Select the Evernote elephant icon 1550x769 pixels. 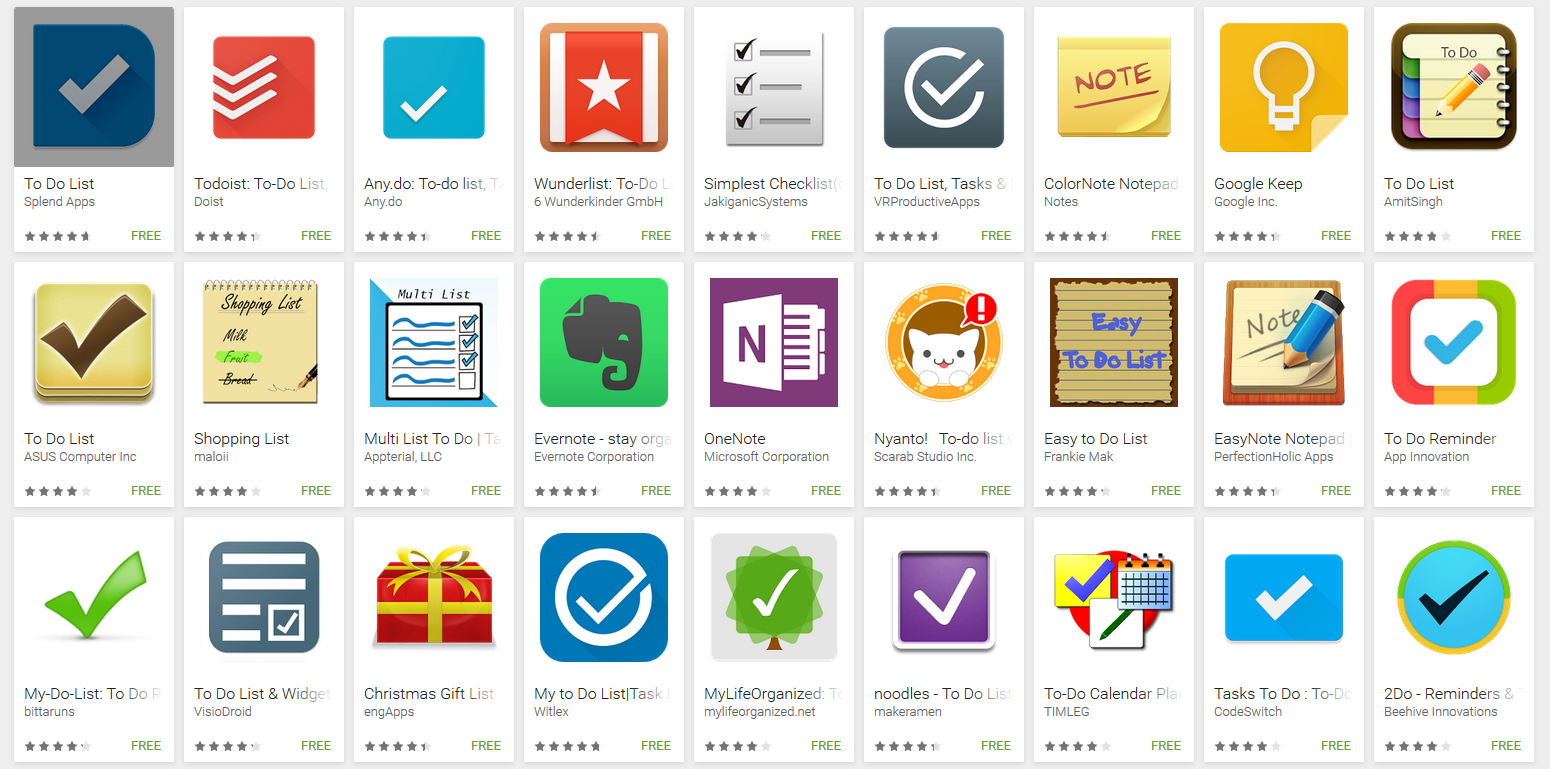coord(604,342)
